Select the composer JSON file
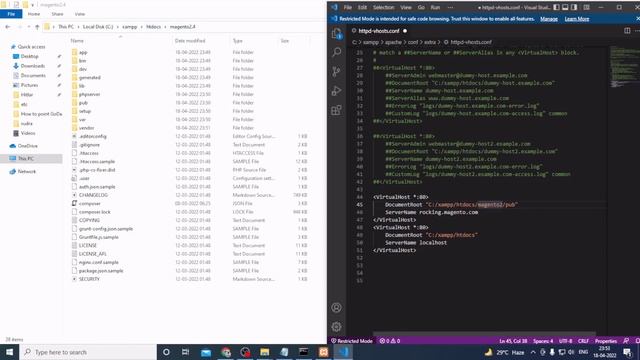Viewport: 640px width, 360px height. [x=89, y=203]
